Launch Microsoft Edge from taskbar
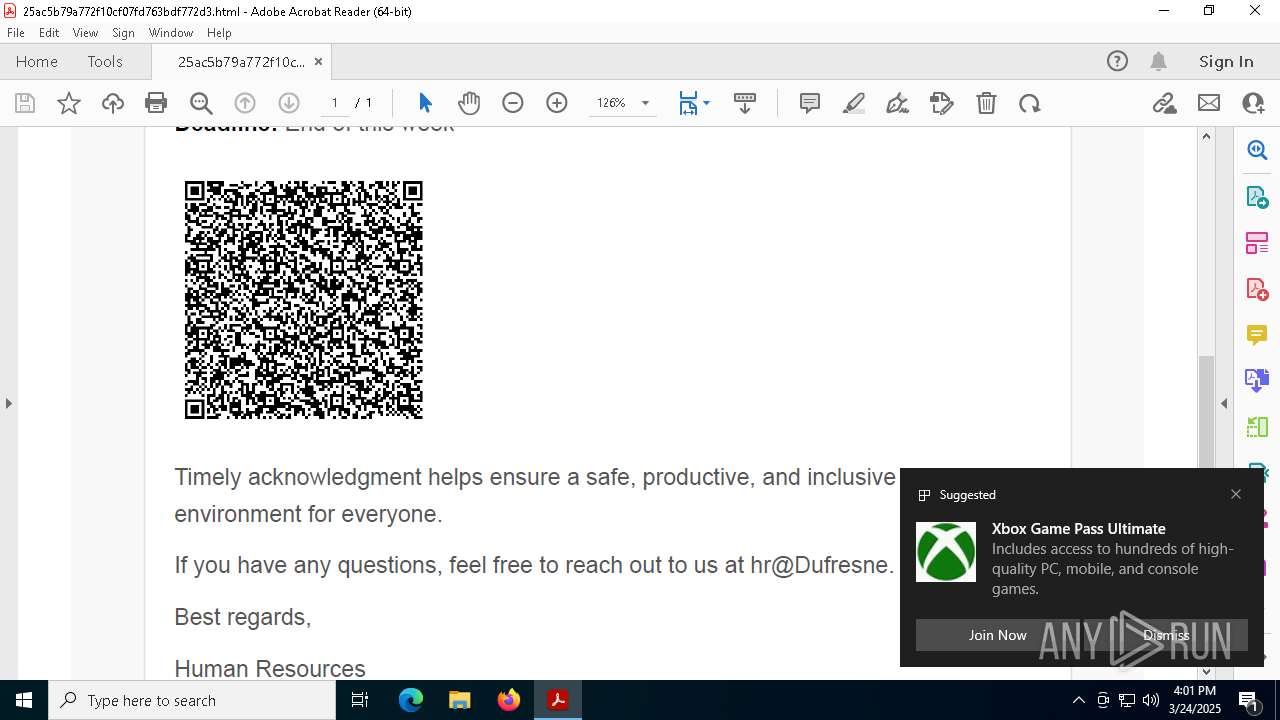1280x720 pixels. [x=411, y=700]
